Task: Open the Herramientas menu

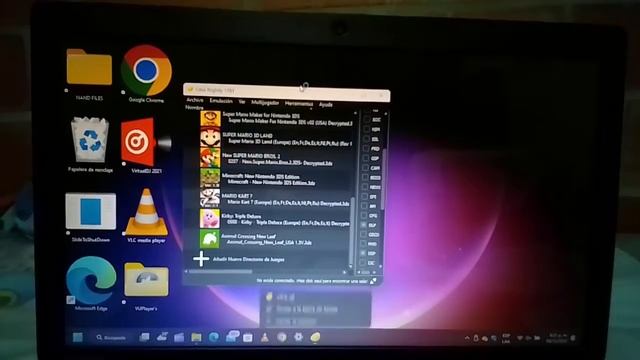Action: 299,104
